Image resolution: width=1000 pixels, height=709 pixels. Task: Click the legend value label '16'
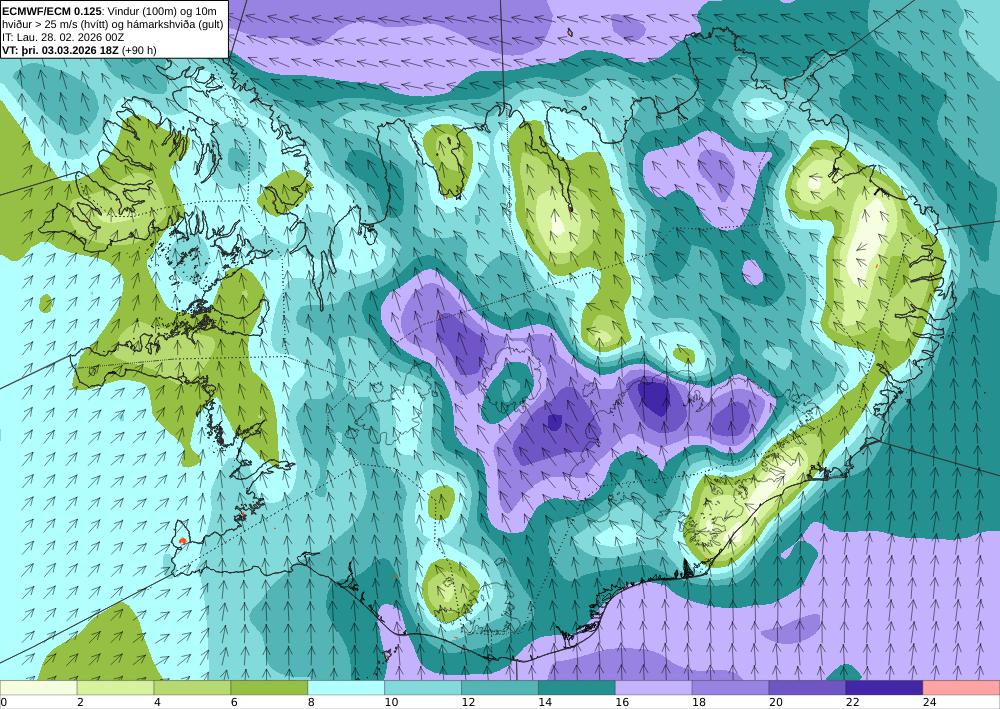tap(622, 702)
